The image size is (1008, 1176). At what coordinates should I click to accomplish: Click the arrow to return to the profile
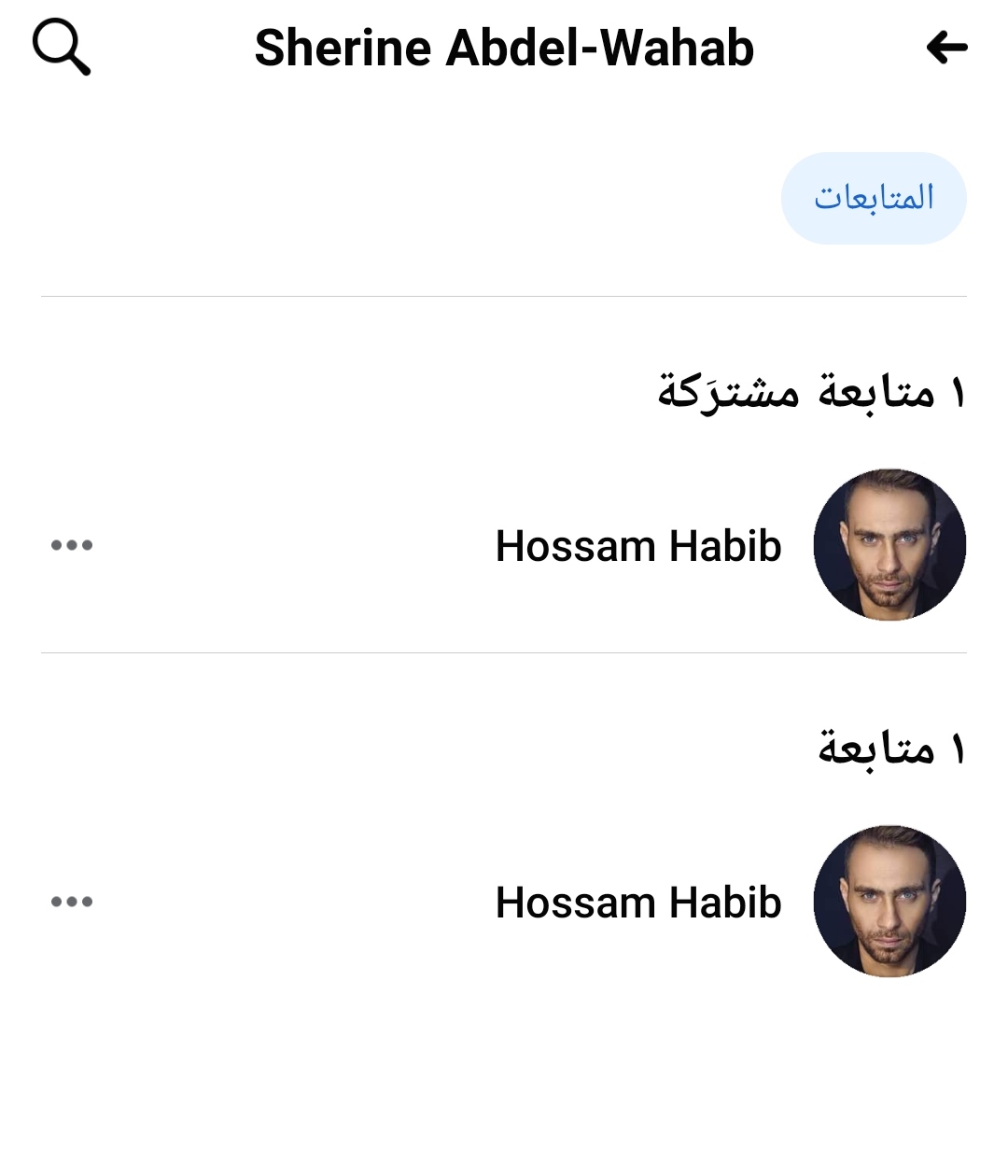pos(946,47)
